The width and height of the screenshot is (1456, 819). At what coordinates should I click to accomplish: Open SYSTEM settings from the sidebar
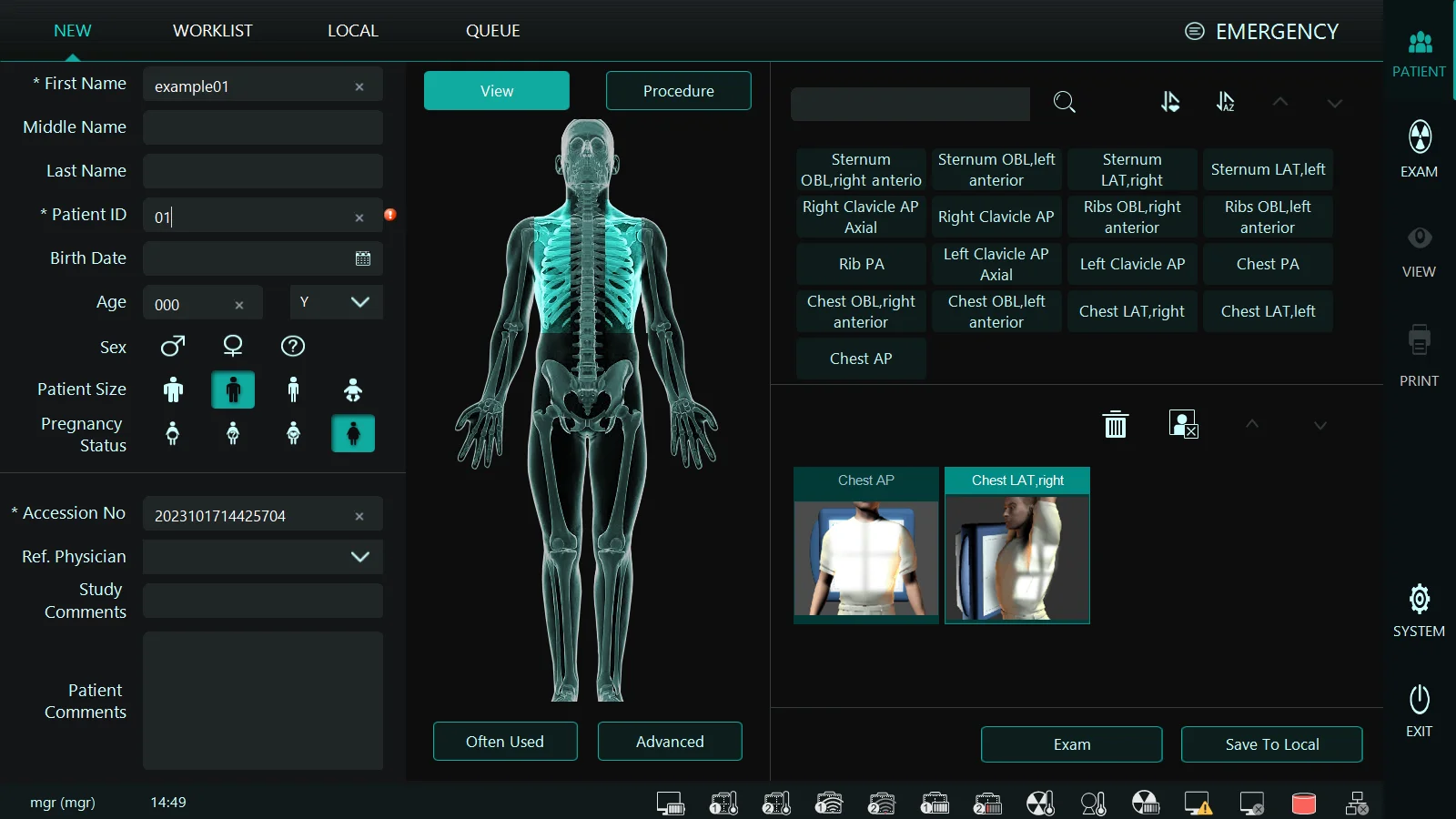click(1418, 610)
